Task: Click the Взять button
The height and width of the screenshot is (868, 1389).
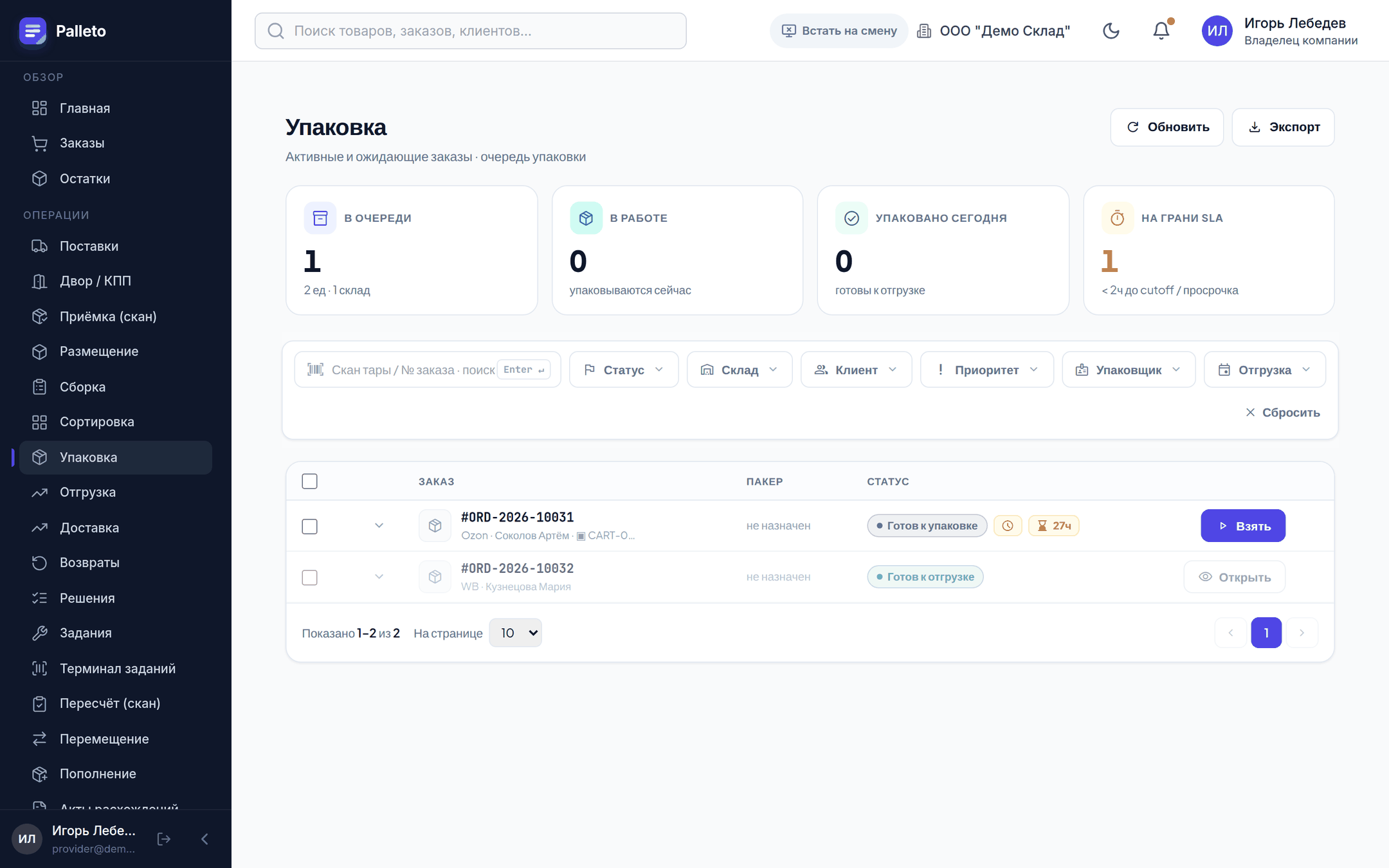Action: coord(1243,526)
